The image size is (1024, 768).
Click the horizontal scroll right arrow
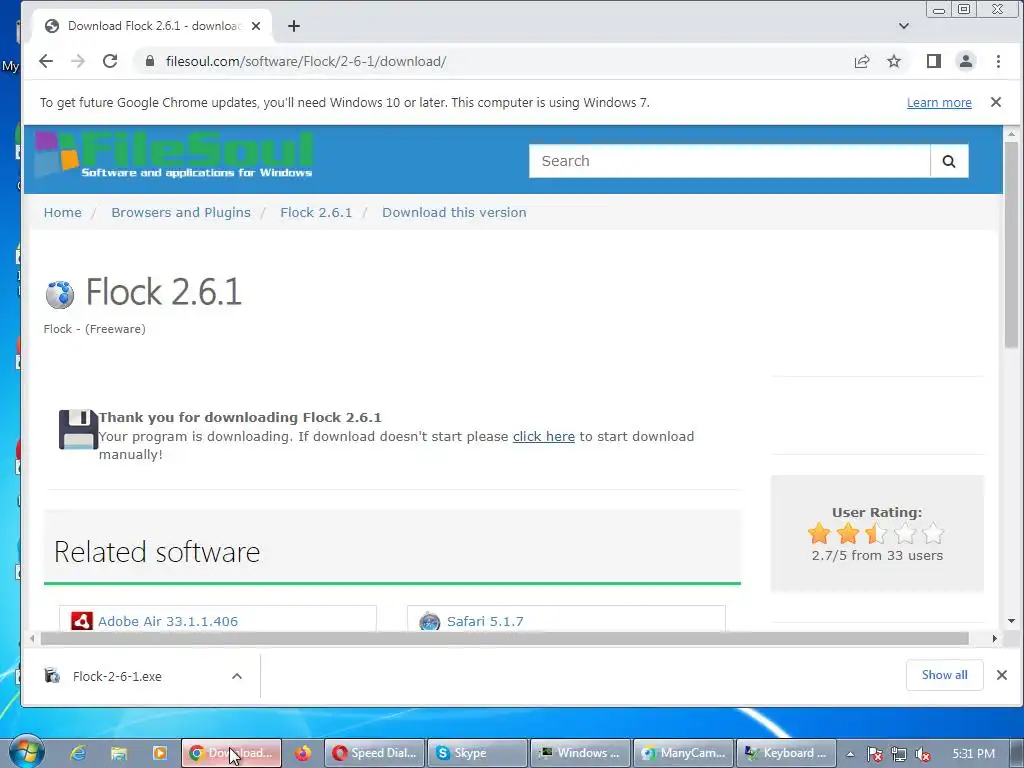(995, 638)
